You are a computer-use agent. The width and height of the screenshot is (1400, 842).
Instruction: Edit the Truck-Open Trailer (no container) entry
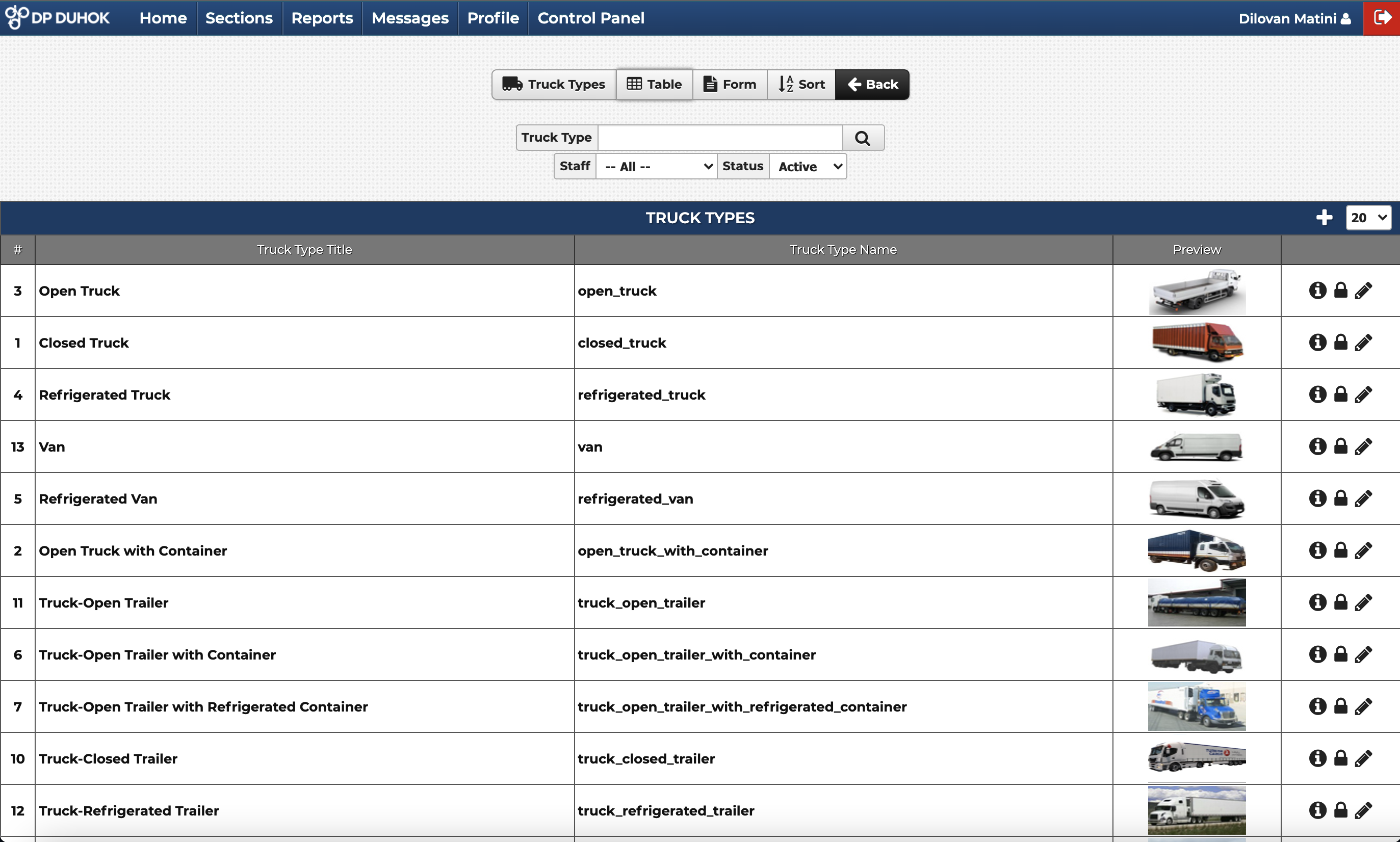click(x=1363, y=602)
